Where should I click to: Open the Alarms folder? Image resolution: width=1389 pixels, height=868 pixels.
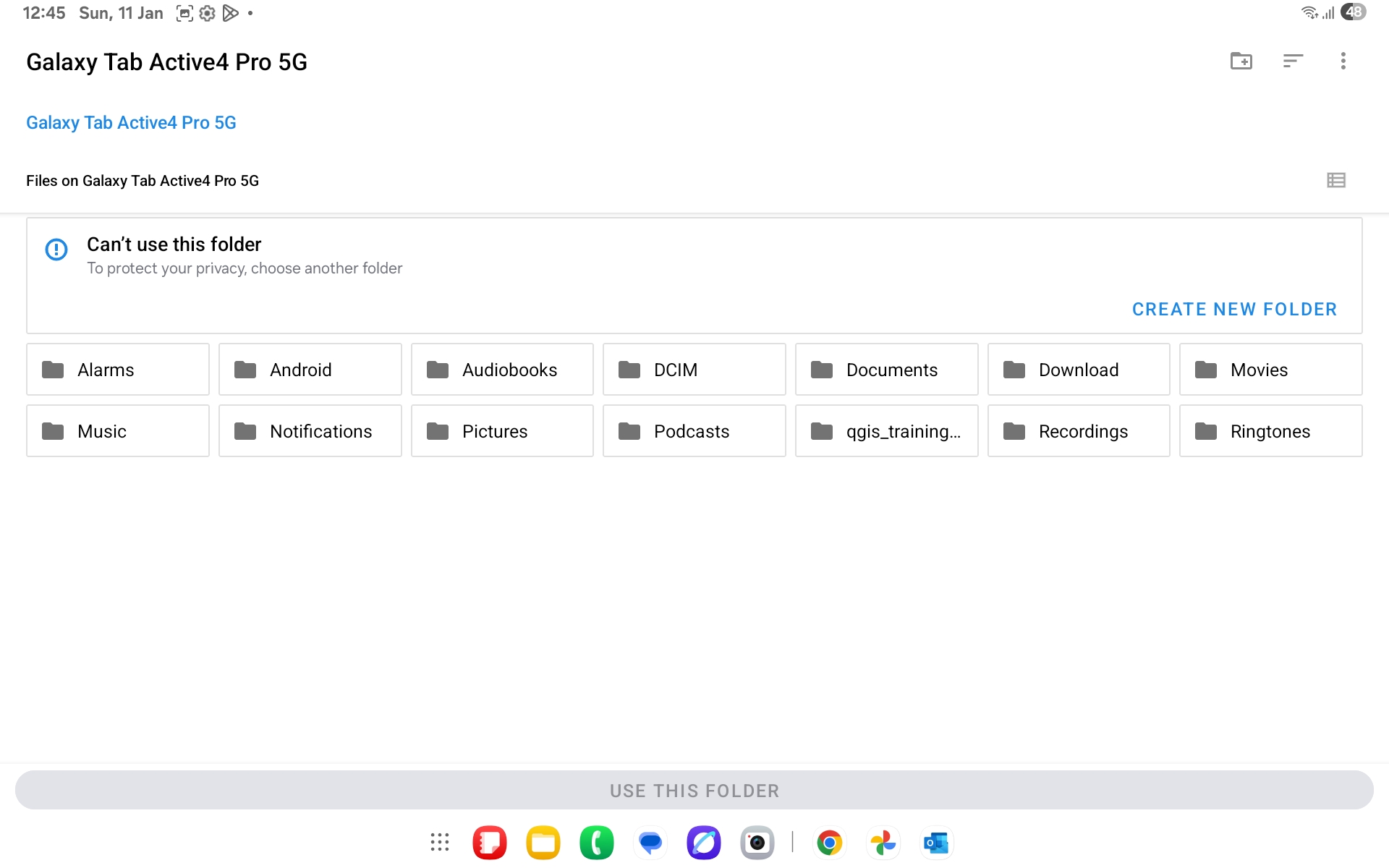(x=118, y=370)
